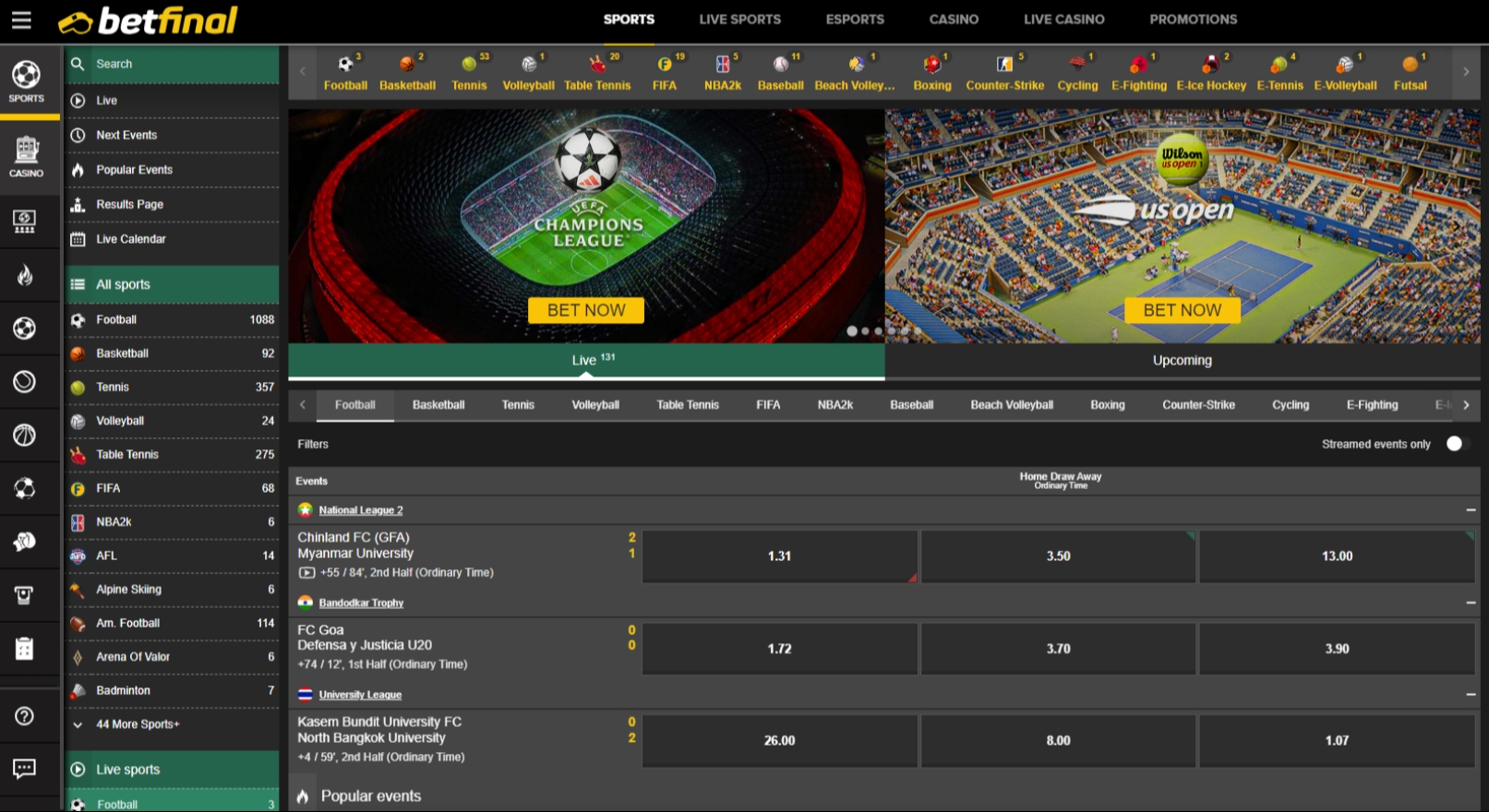Select draw odds 3.70 for FC Goa

1059,649
